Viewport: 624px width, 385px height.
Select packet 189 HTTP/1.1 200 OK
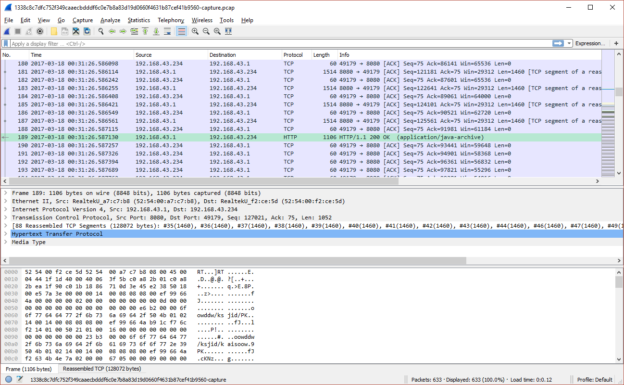[301, 137]
